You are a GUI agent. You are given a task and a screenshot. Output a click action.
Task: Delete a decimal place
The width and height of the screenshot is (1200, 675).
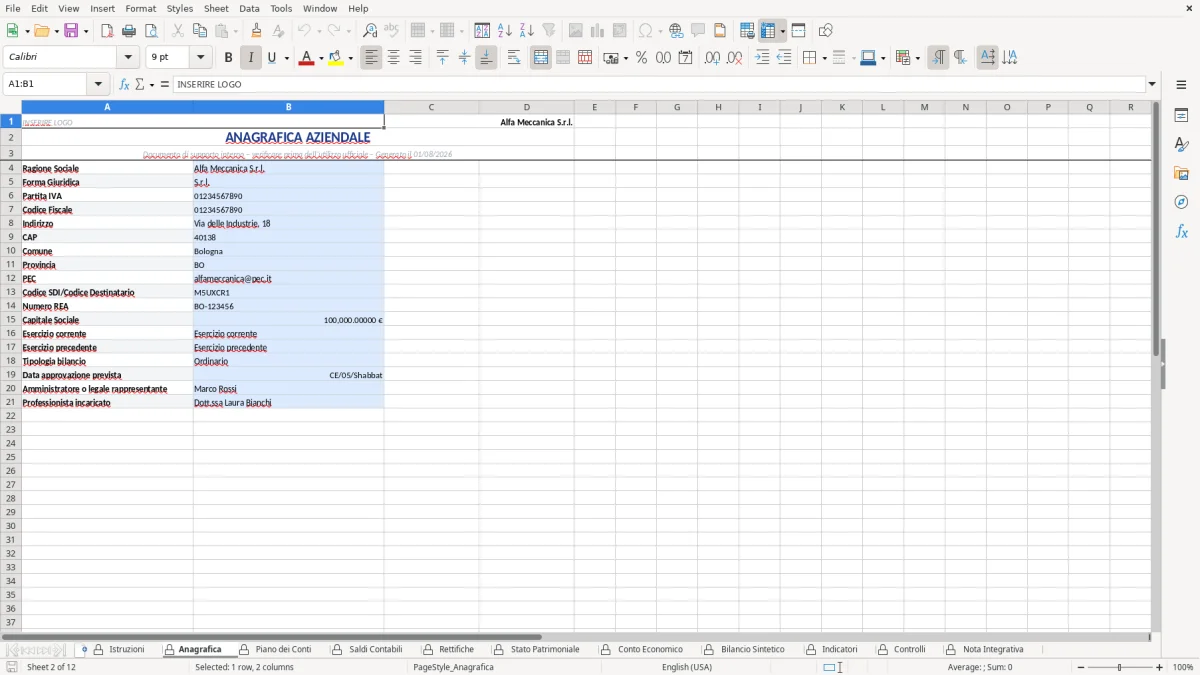coord(734,58)
